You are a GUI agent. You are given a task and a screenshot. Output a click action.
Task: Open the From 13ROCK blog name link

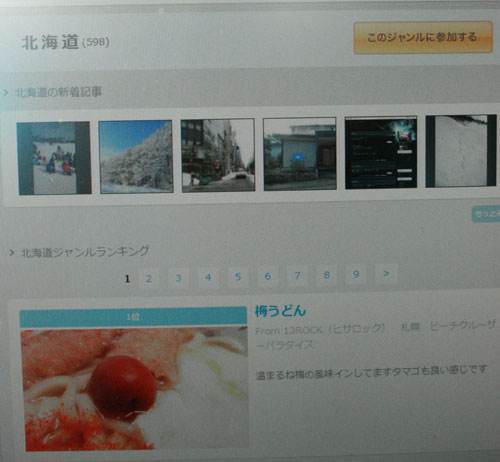[x=320, y=330]
